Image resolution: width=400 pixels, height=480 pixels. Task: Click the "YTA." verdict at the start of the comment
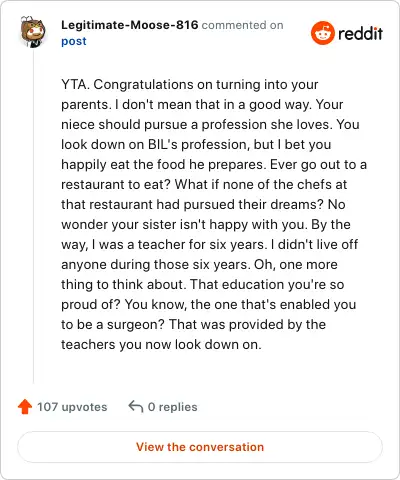click(75, 85)
